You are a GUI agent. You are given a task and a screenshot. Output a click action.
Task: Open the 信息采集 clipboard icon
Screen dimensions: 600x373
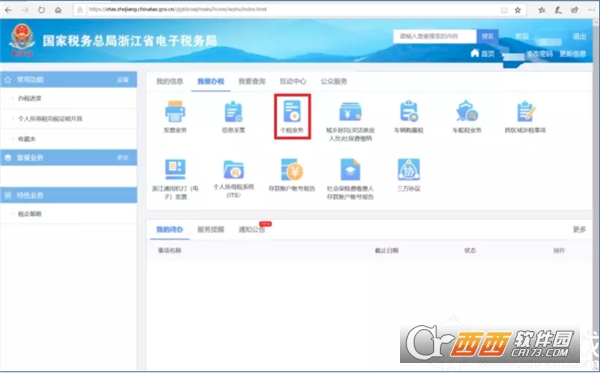click(233, 111)
